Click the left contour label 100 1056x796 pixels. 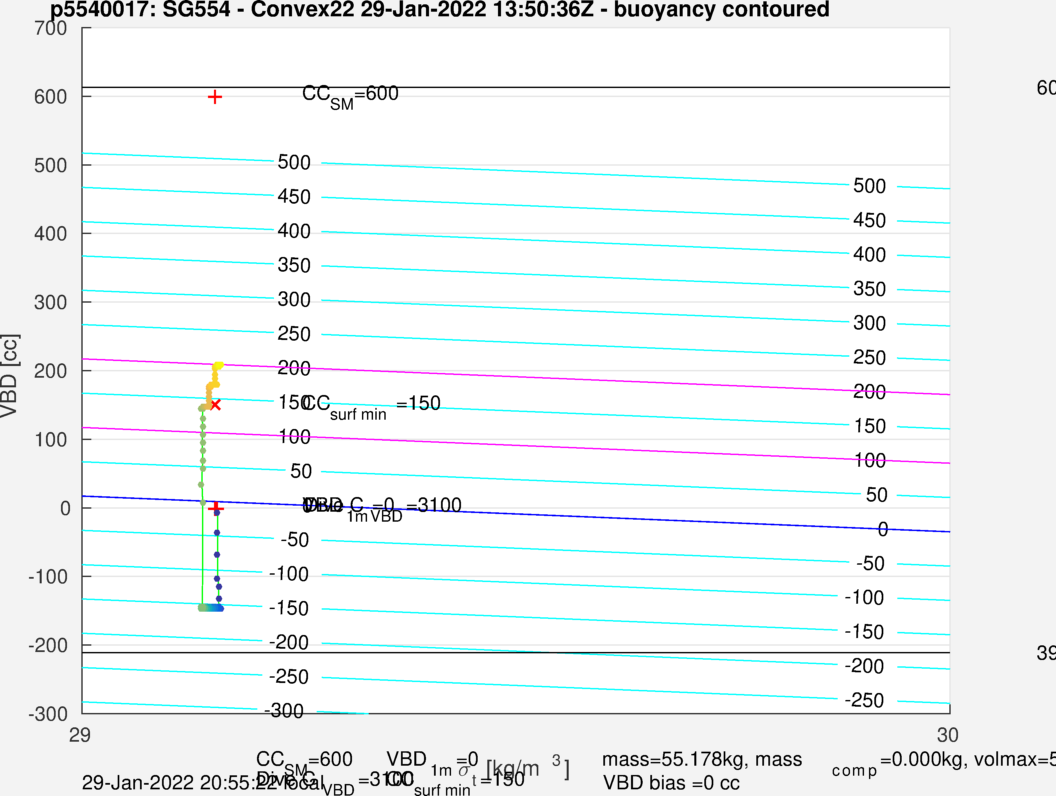(x=294, y=437)
